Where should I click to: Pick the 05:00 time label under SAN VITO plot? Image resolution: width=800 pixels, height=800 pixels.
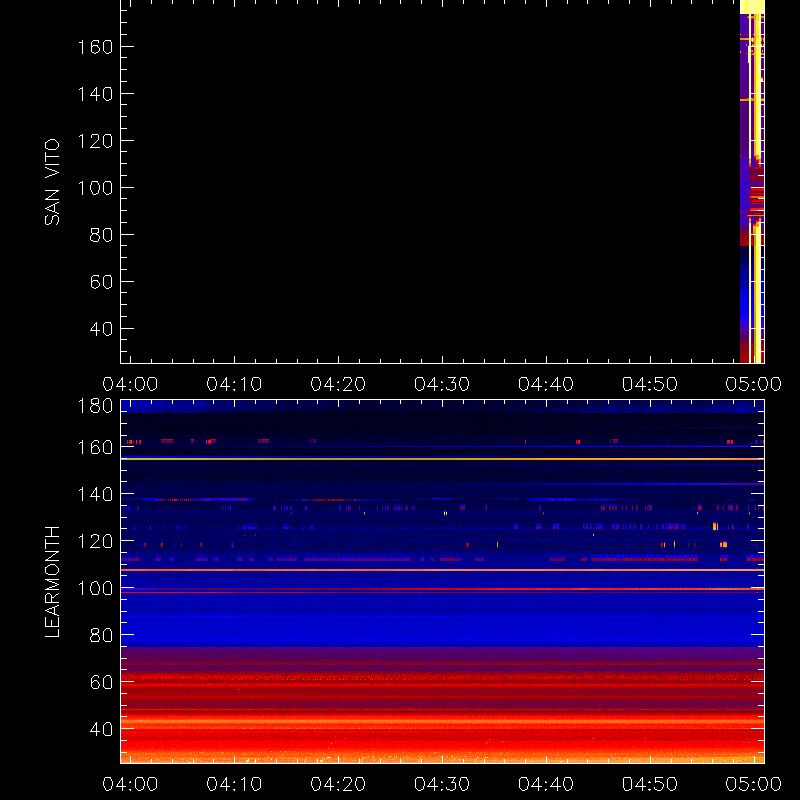pyautogui.click(x=754, y=384)
